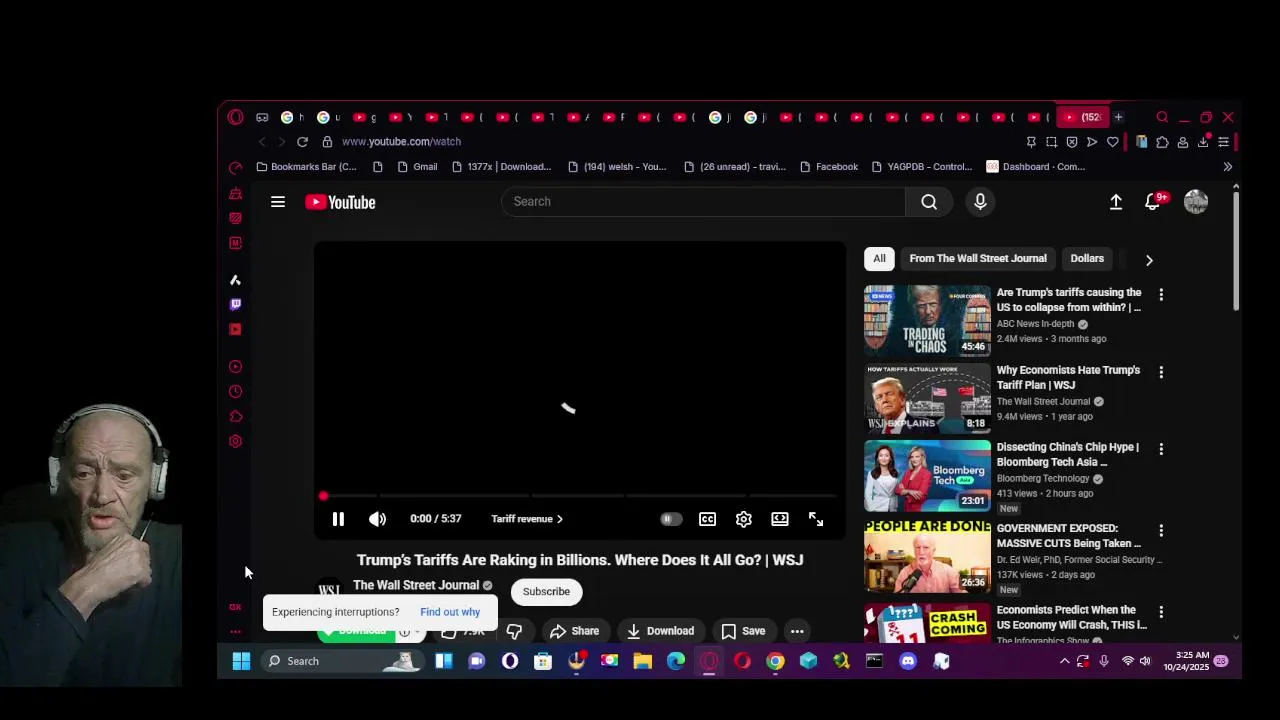Open YouTube create upload icon
Screen dimensions: 1280x720
click(x=1116, y=202)
